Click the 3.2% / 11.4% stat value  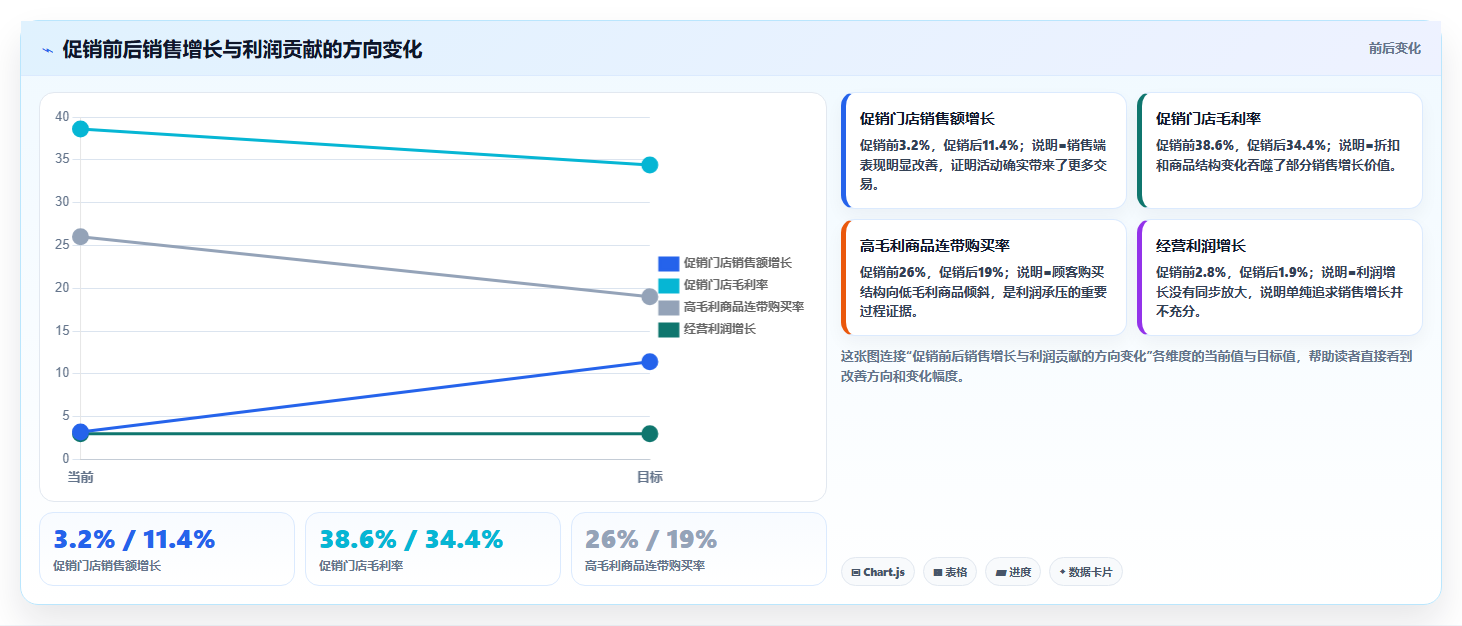click(134, 540)
